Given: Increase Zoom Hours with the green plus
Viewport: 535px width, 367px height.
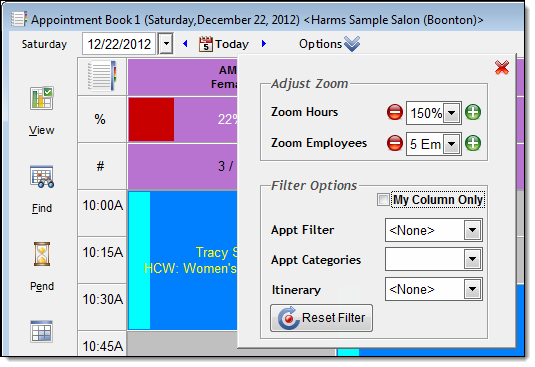Looking at the screenshot, I should [473, 112].
